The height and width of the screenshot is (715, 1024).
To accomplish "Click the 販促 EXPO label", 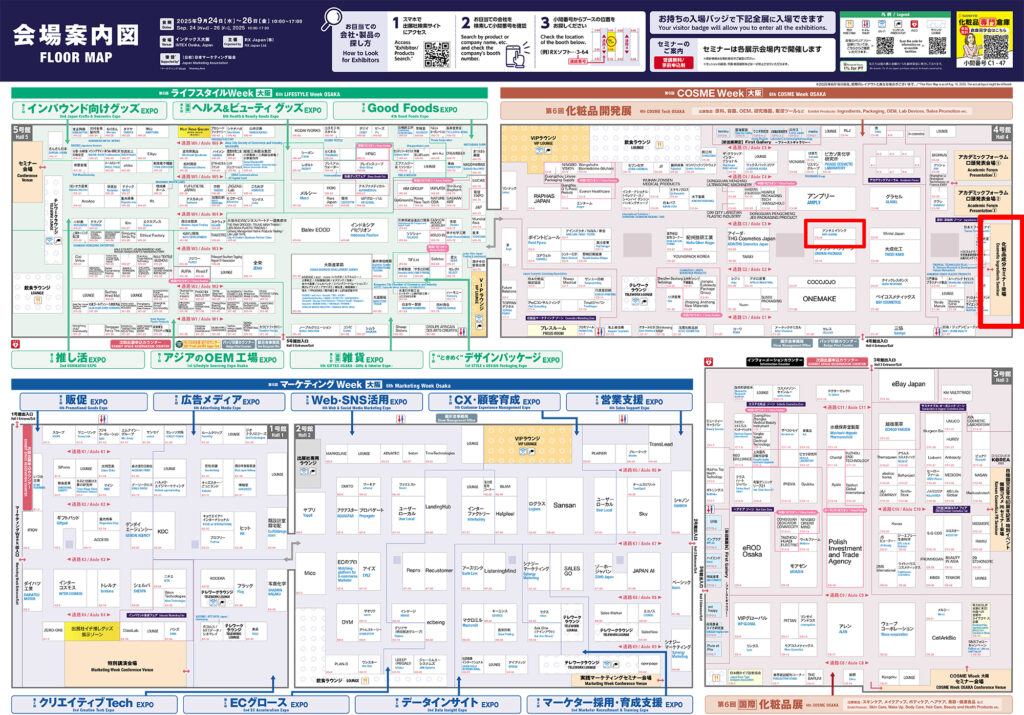I will pyautogui.click(x=84, y=402).
